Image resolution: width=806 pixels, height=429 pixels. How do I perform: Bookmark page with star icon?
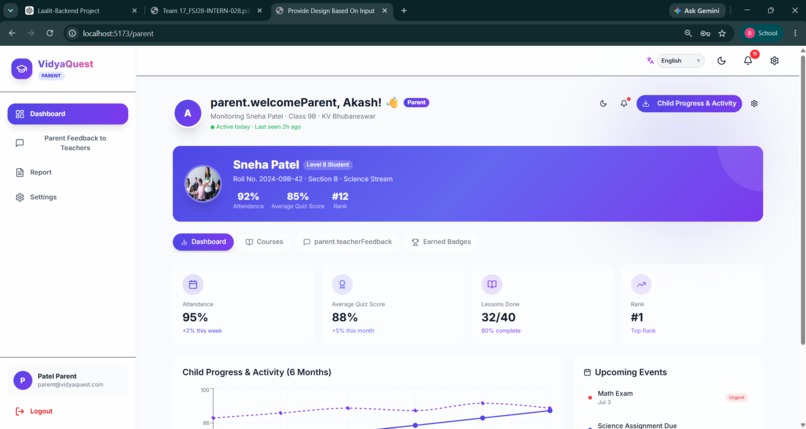pyautogui.click(x=722, y=33)
